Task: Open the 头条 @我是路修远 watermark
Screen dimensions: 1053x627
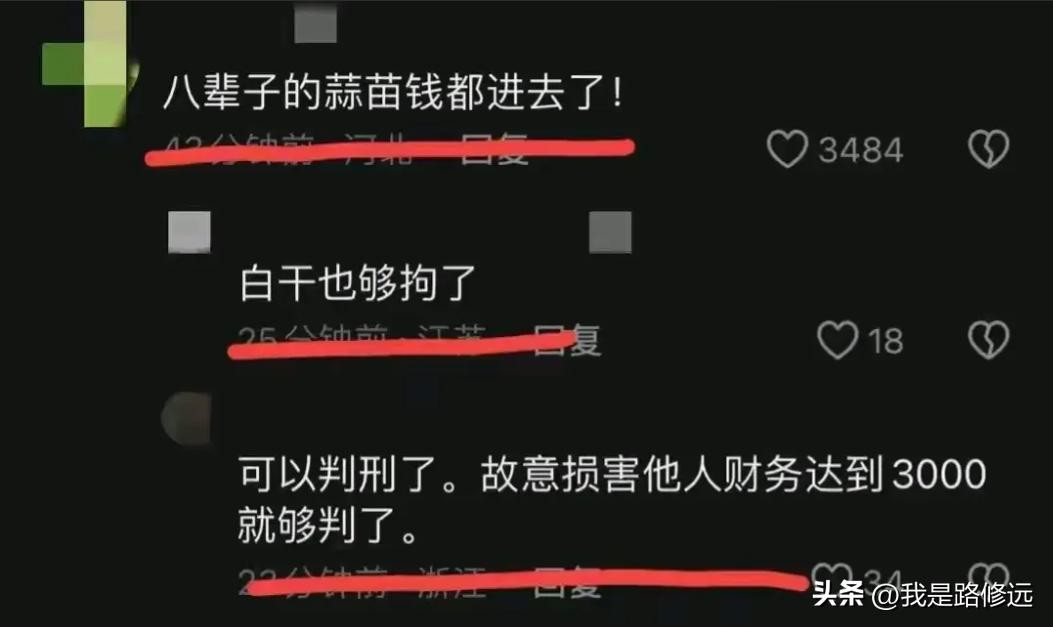Action: 922,595
